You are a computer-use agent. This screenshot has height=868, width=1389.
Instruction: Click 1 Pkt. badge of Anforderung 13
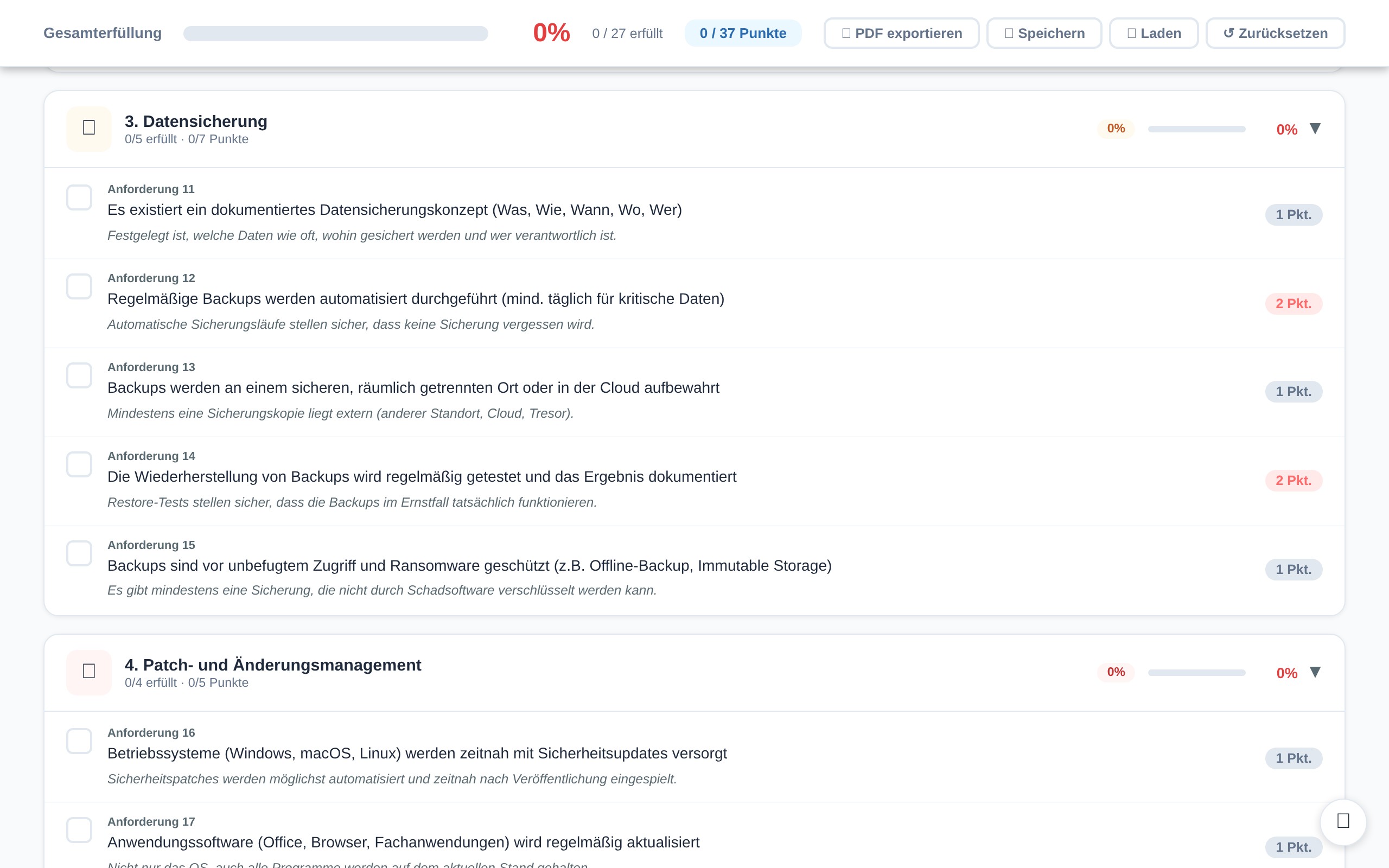[x=1294, y=392]
